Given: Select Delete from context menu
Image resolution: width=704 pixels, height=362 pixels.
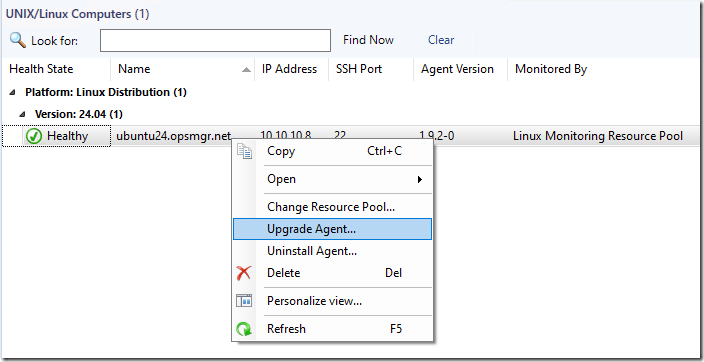Looking at the screenshot, I should (x=332, y=273).
